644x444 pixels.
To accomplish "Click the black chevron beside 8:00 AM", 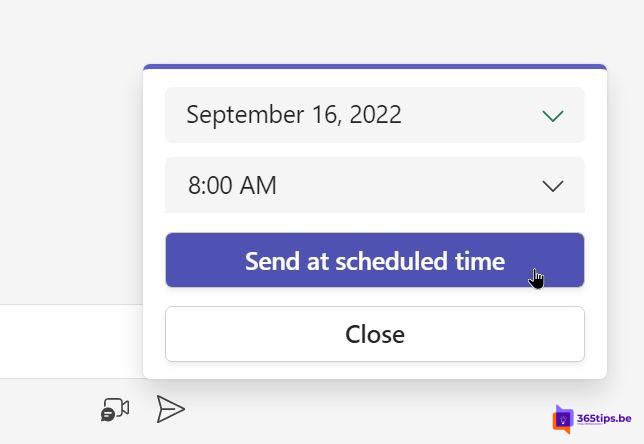I will tap(553, 186).
